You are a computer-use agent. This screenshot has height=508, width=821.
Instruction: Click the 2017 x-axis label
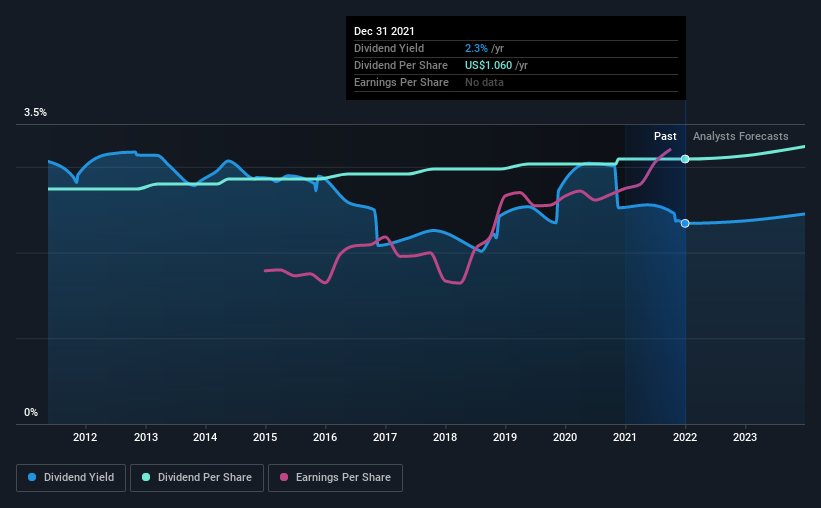pyautogui.click(x=385, y=437)
